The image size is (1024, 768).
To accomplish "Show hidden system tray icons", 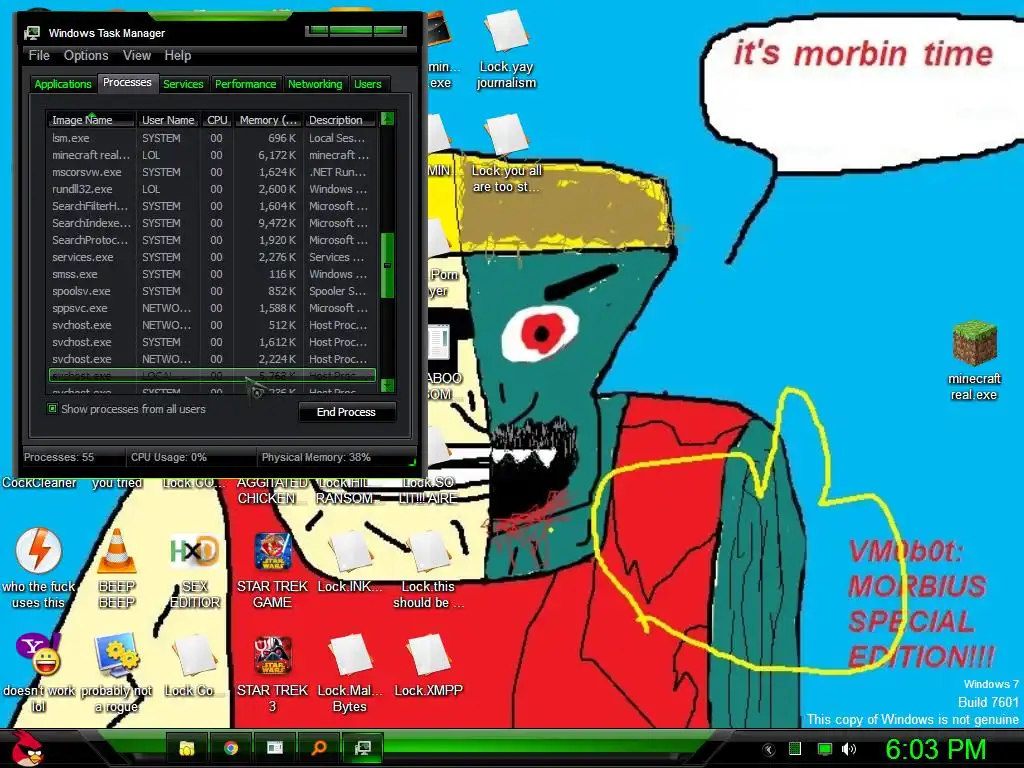I will coord(769,749).
